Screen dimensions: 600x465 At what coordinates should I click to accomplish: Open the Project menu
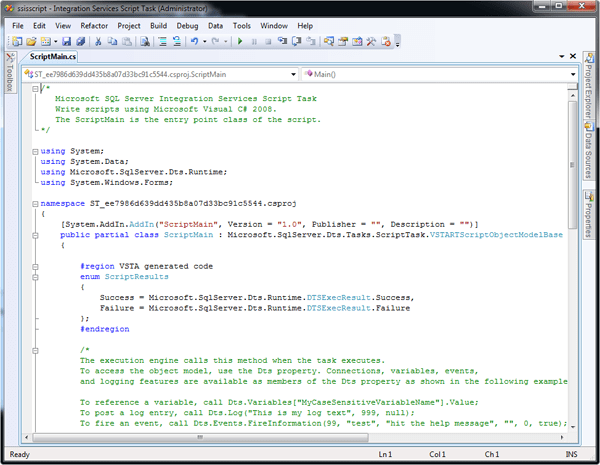(x=129, y=26)
